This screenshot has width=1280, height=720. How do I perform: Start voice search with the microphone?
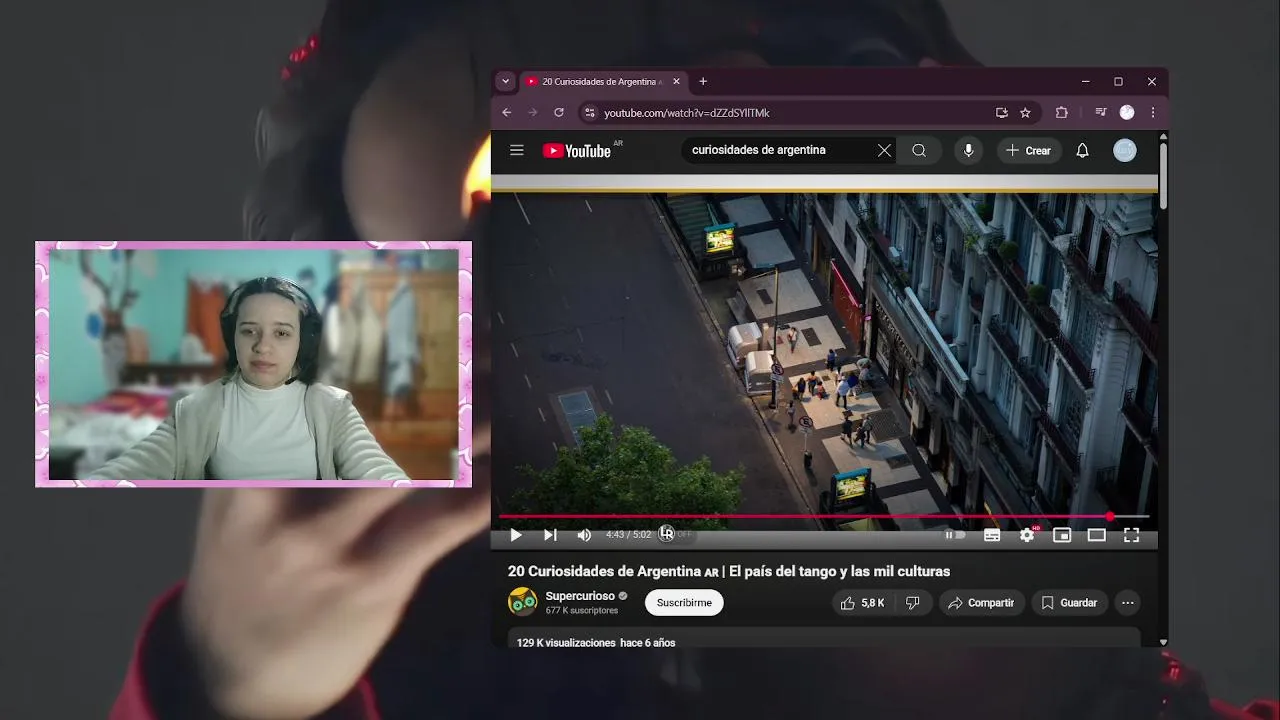pos(968,150)
